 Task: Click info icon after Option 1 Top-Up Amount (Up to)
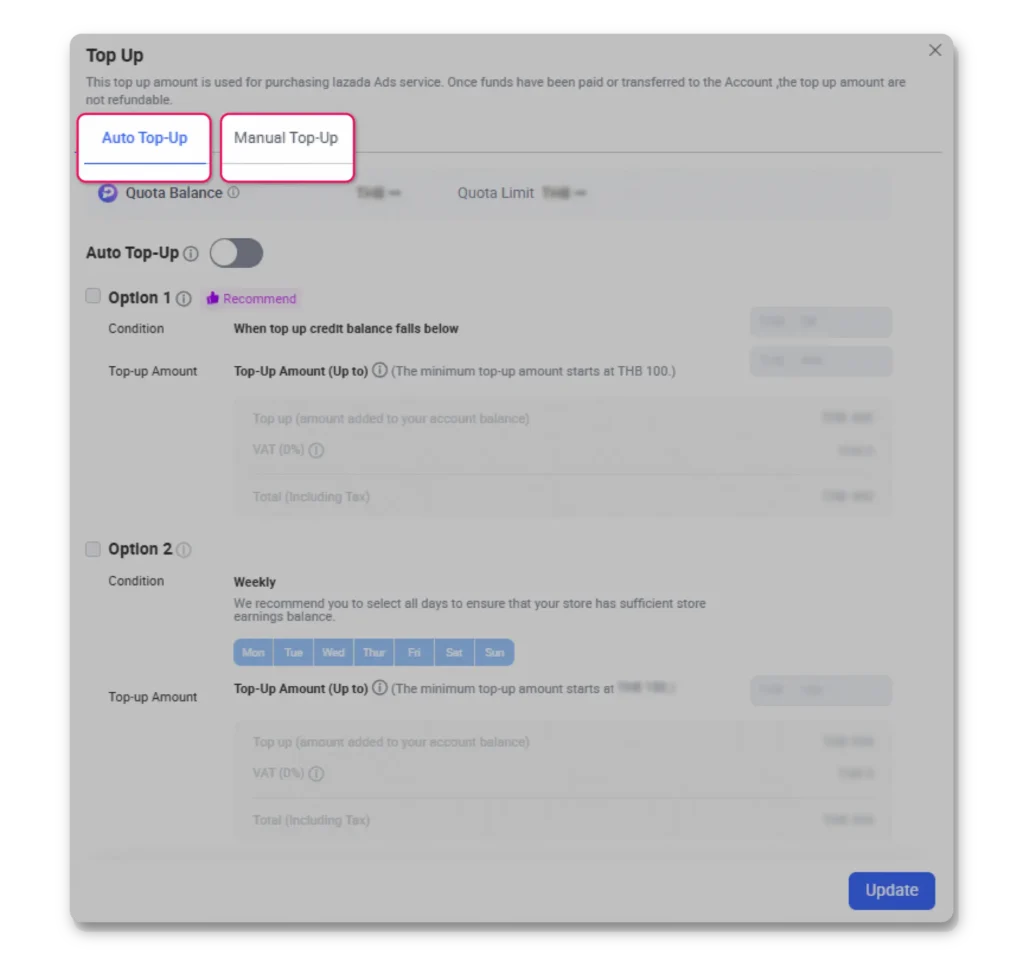(379, 371)
